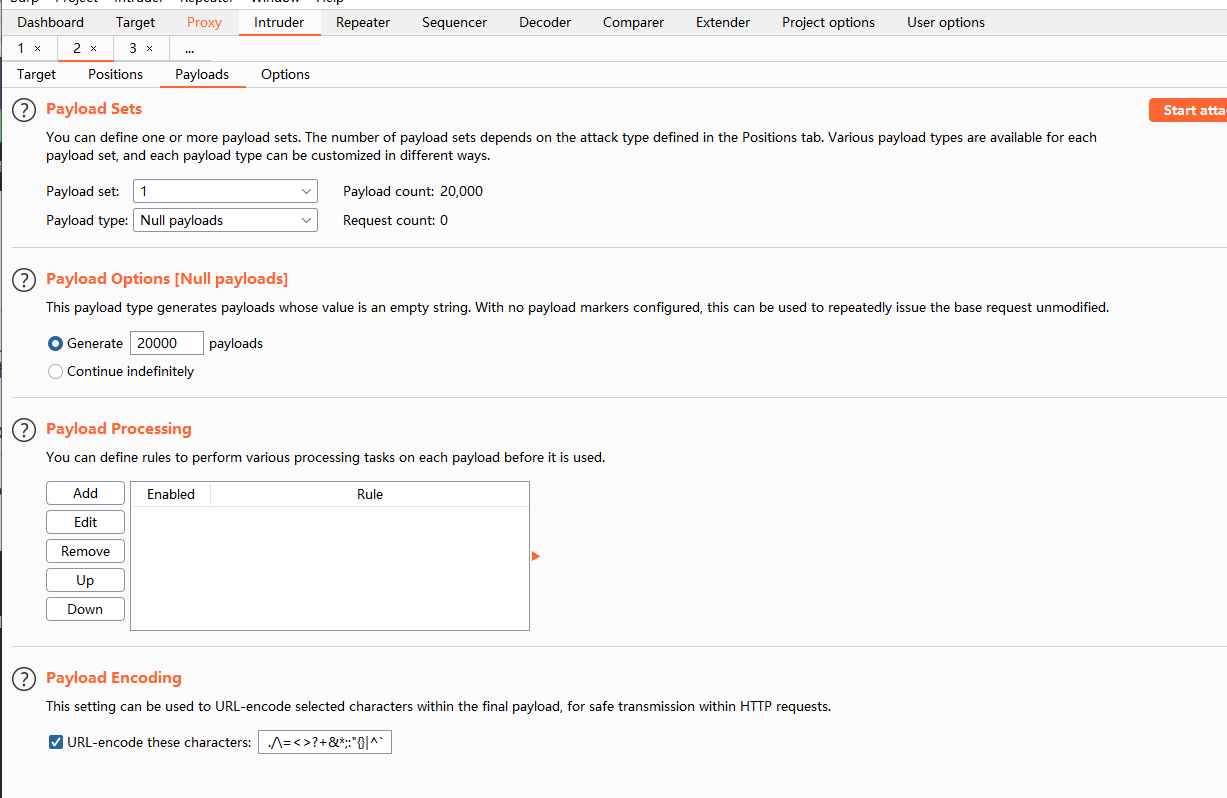Edit the selected processing rule
This screenshot has height=798, width=1227.
85,522
